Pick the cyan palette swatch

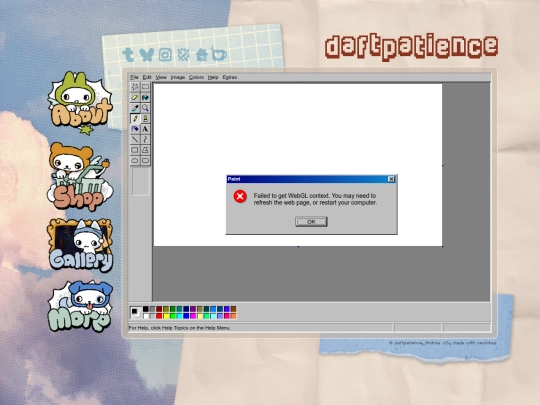[x=179, y=316]
